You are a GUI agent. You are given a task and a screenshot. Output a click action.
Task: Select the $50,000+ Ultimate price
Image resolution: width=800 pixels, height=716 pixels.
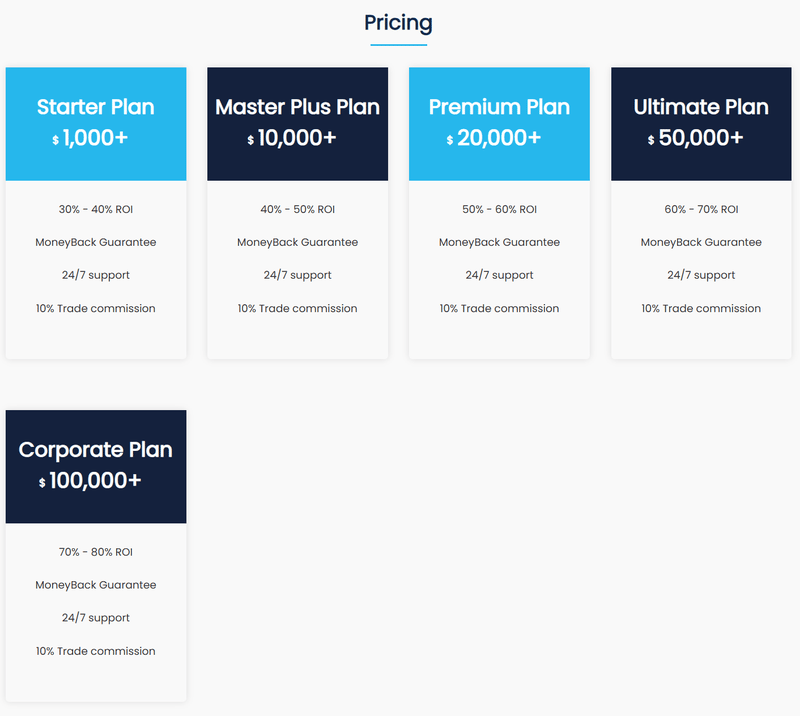click(695, 138)
